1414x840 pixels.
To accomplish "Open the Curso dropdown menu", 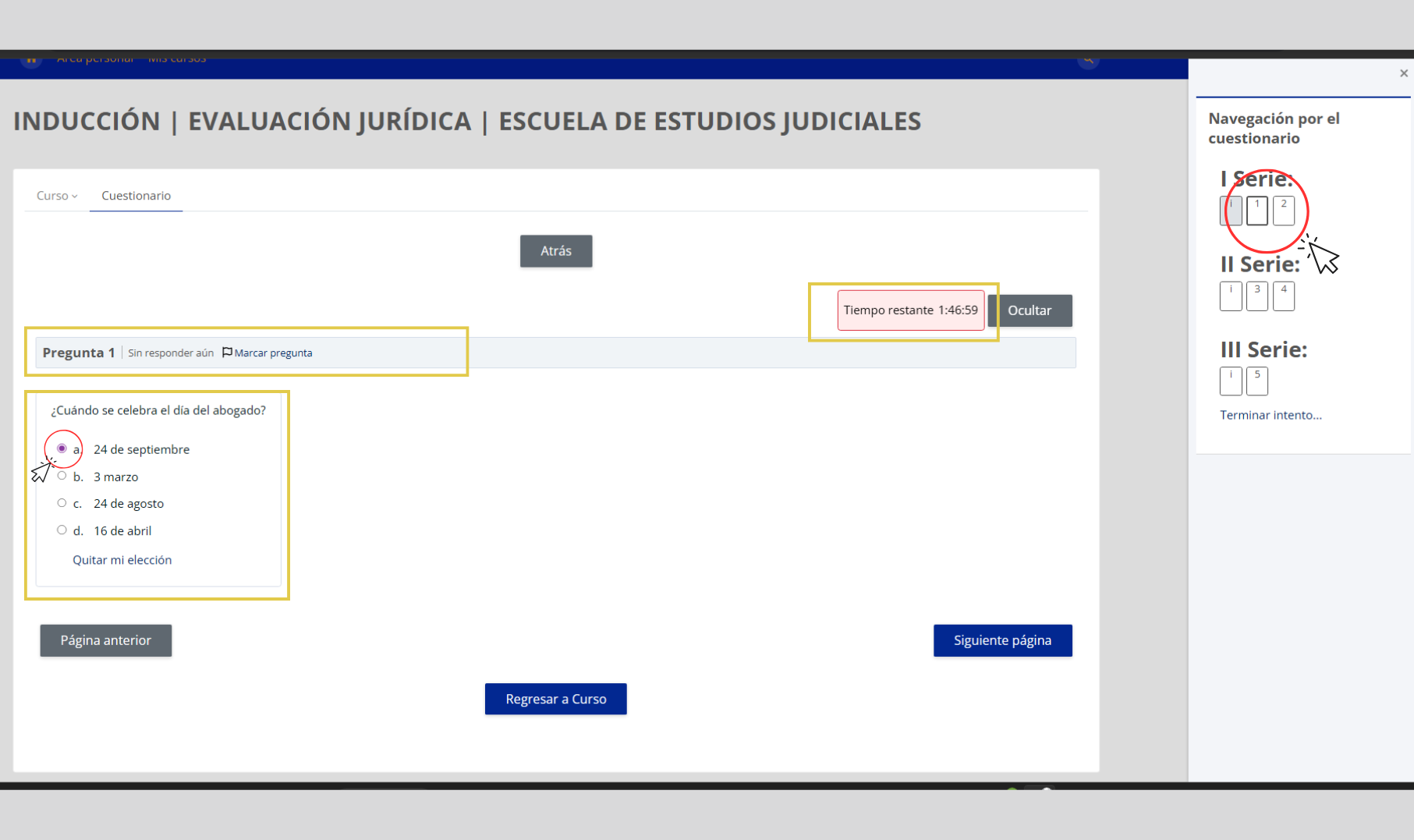I will (x=55, y=195).
